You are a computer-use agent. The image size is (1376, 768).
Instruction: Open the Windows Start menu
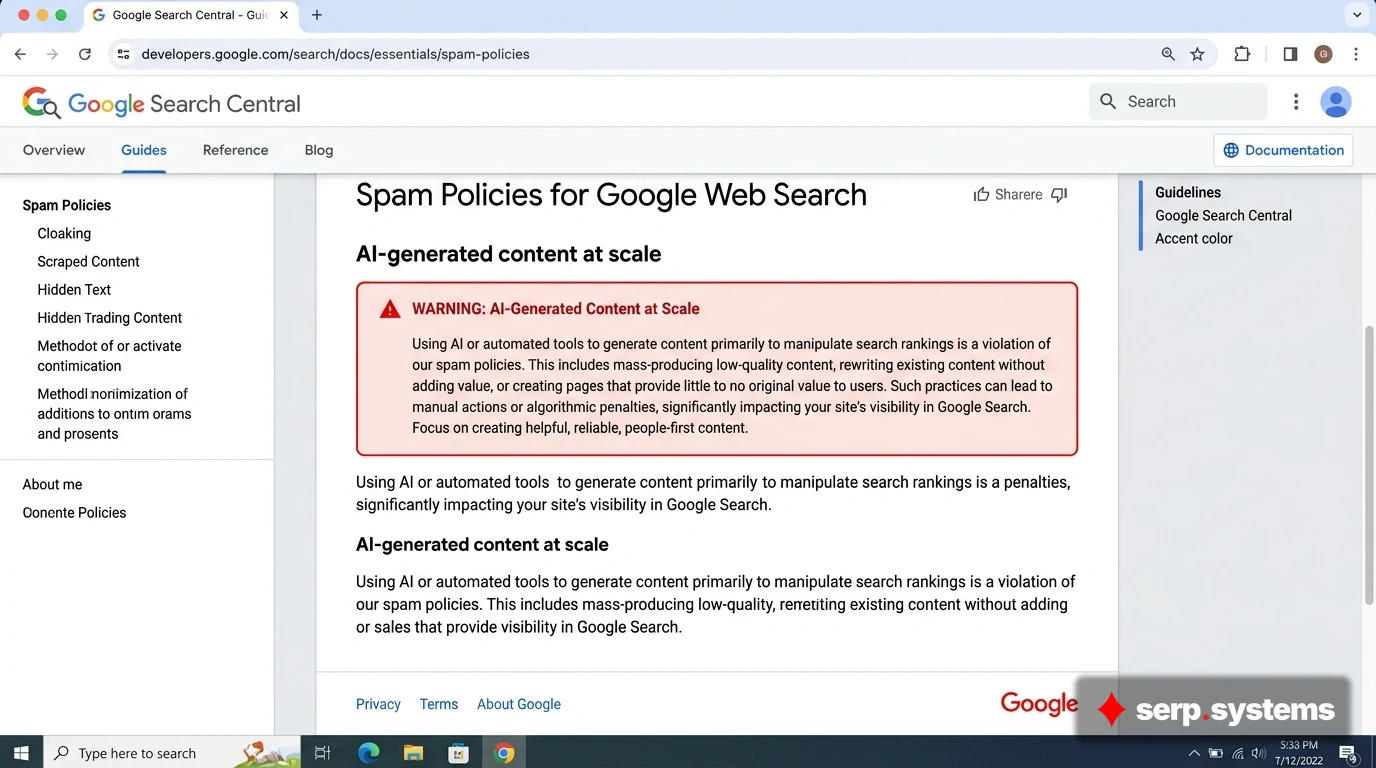[21, 753]
